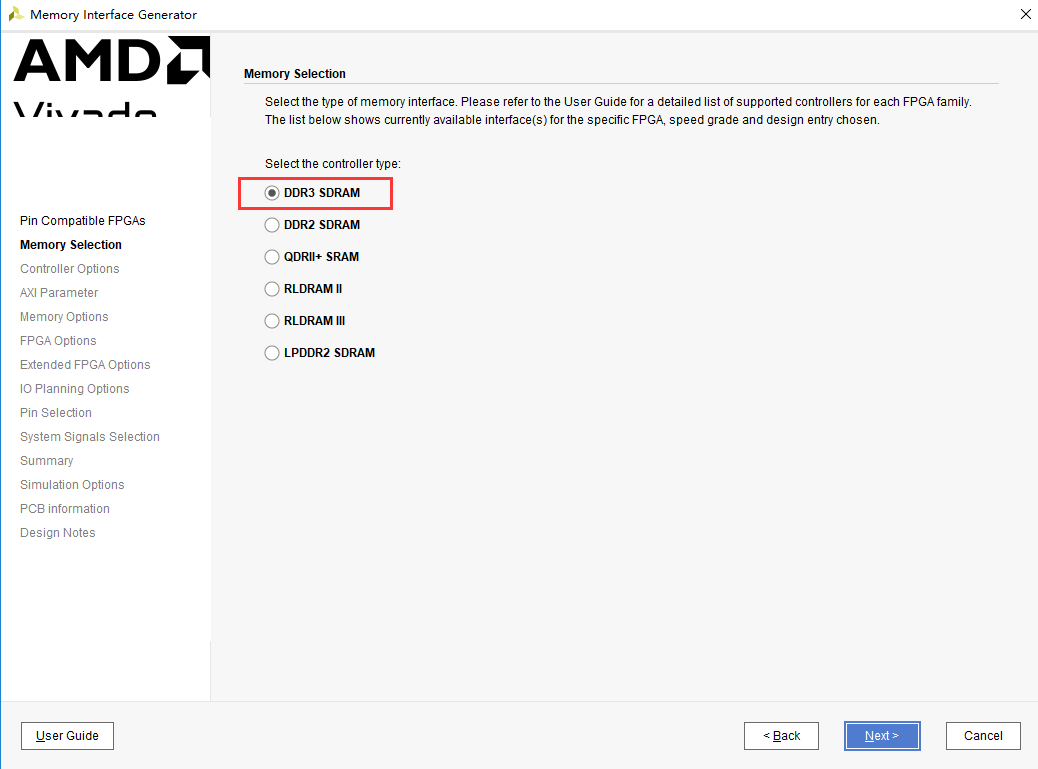The width and height of the screenshot is (1038, 769).
Task: Click the 'Memory Interface Generator' window title
Action: [113, 15]
